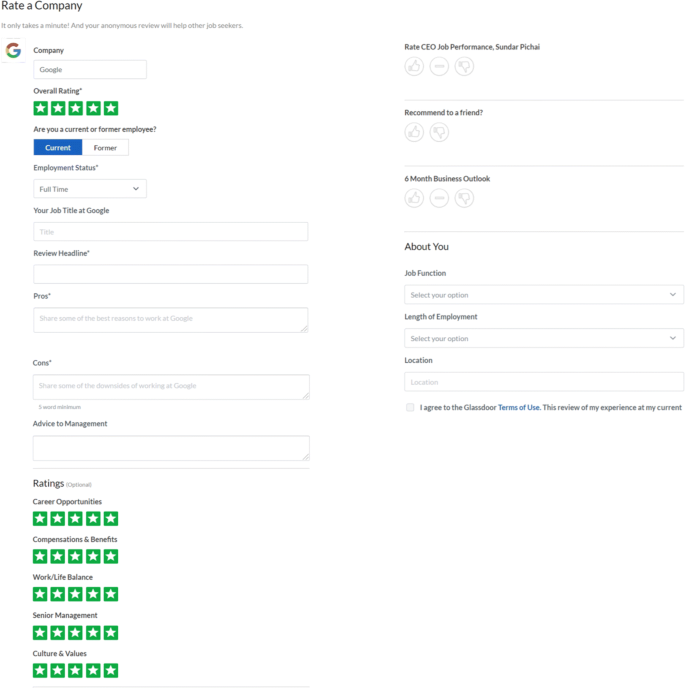Select Current employee option
Image resolution: width=685 pixels, height=688 pixels.
58,147
